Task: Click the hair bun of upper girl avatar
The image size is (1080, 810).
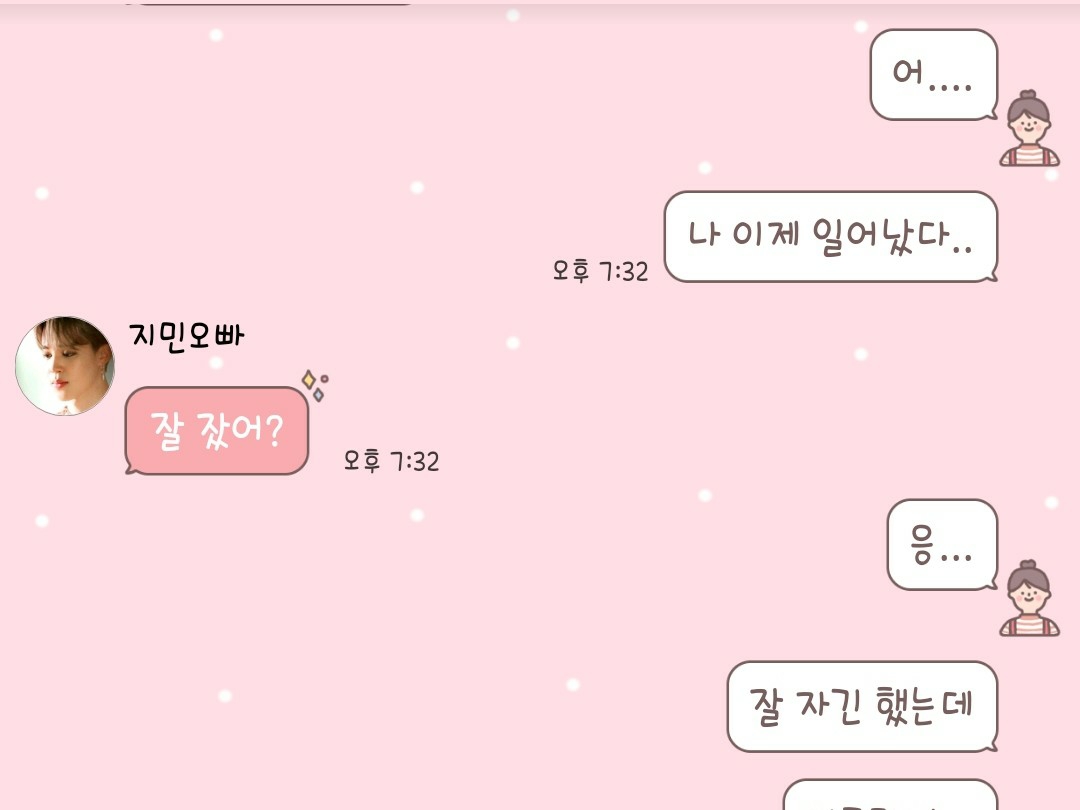Action: pos(1028,94)
